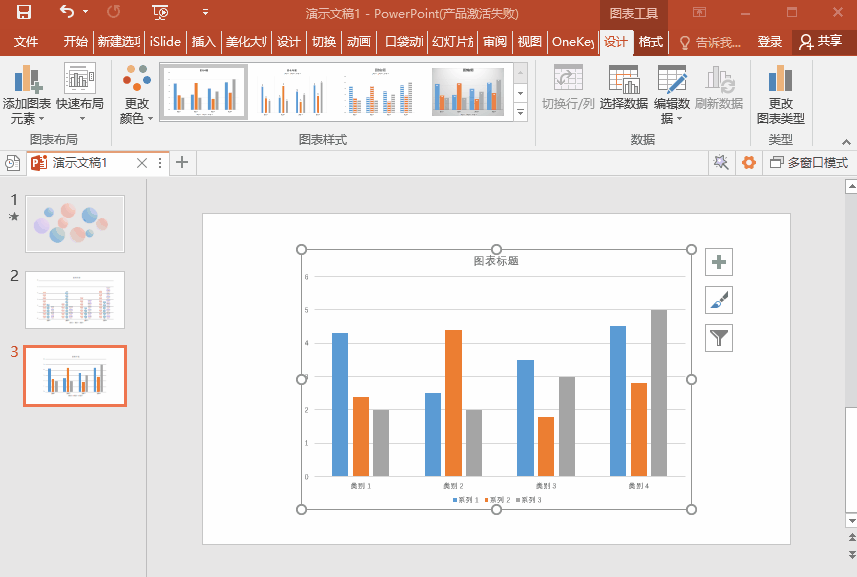Collapse the ribbon with the arrow
Image resolution: width=857 pixels, height=577 pixels.
pos(846,142)
